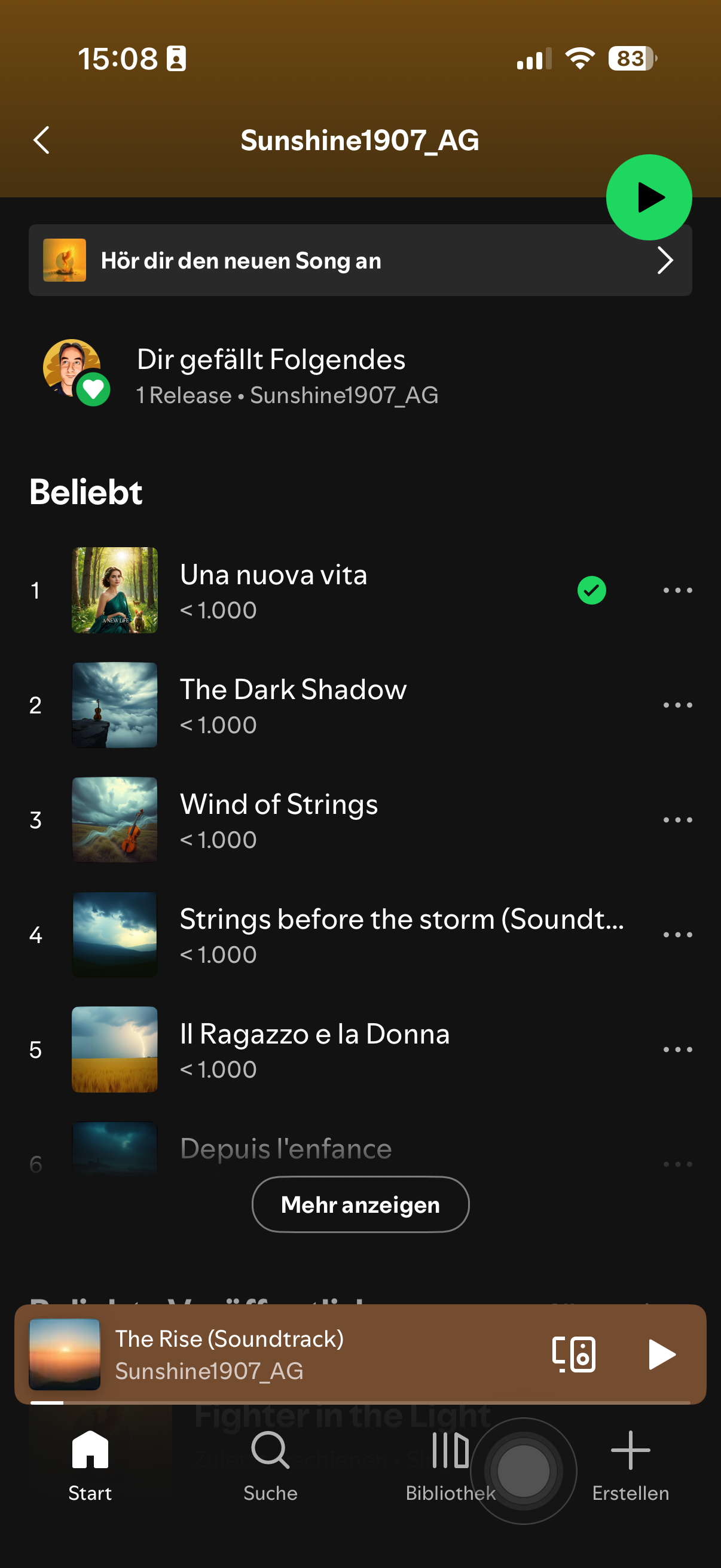Screen dimensions: 721x1568
Task: Toggle liked heart on artist avatar
Action: point(93,389)
